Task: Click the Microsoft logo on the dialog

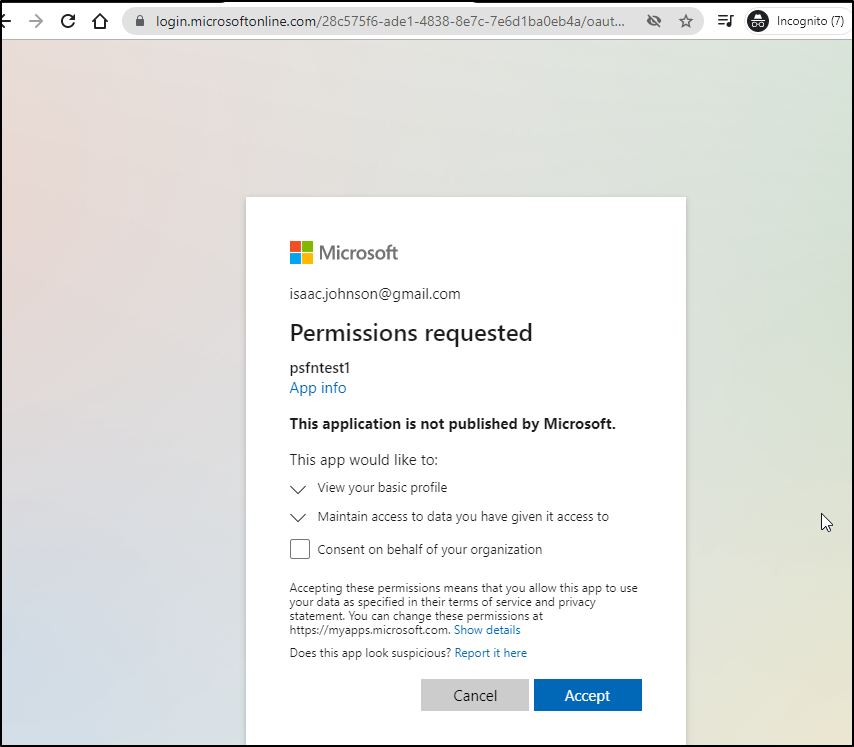Action: 344,253
